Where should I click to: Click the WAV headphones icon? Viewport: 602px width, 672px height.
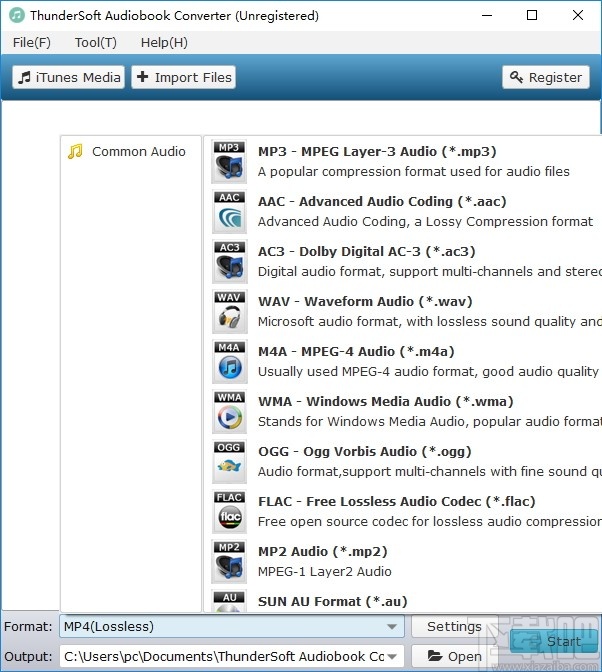pyautogui.click(x=229, y=312)
